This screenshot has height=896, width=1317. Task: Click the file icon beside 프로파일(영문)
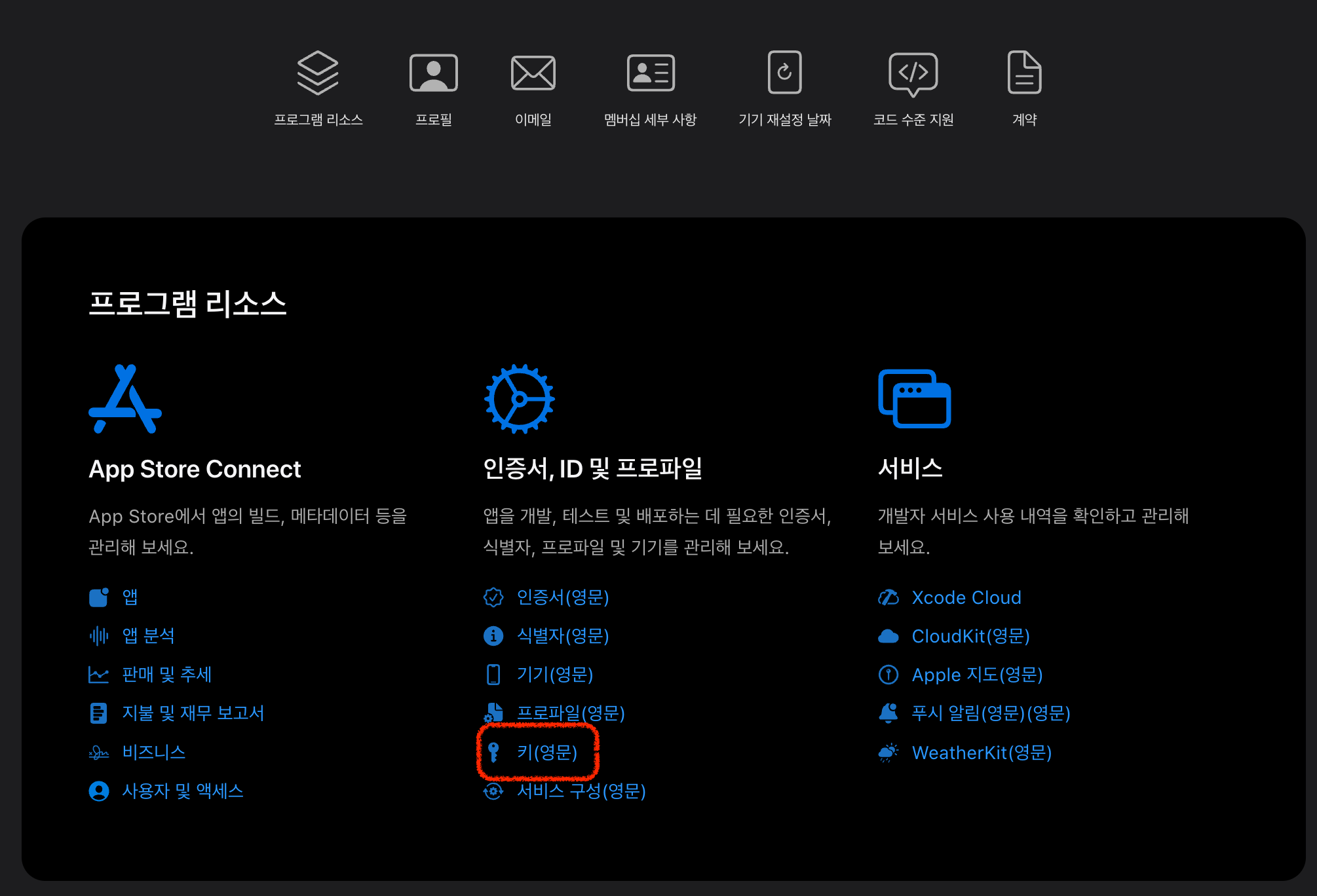tap(493, 713)
